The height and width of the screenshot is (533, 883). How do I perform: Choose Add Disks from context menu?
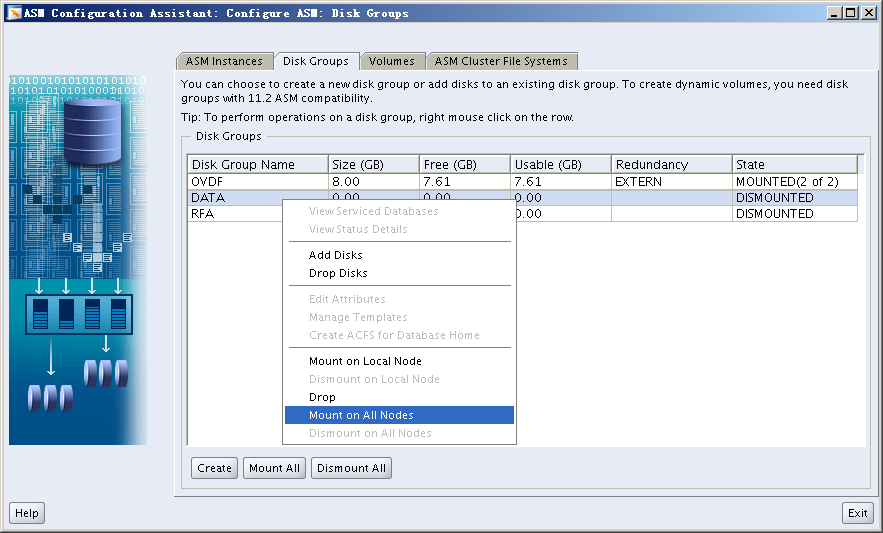pyautogui.click(x=336, y=255)
